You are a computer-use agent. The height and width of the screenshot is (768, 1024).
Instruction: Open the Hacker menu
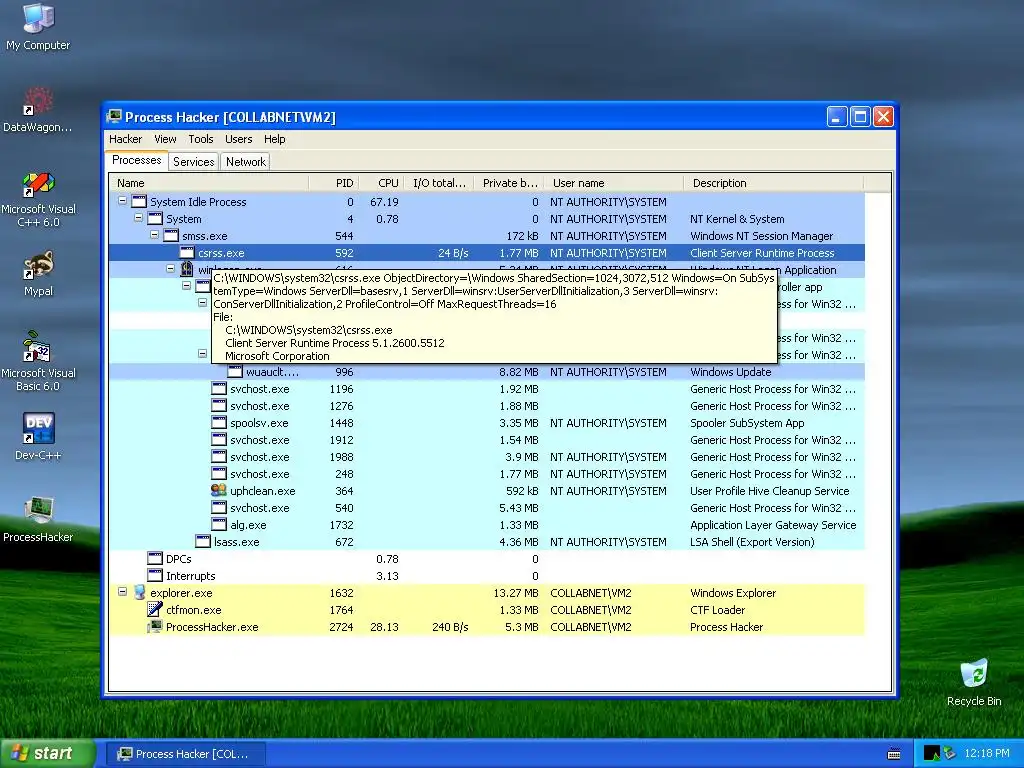coord(125,139)
